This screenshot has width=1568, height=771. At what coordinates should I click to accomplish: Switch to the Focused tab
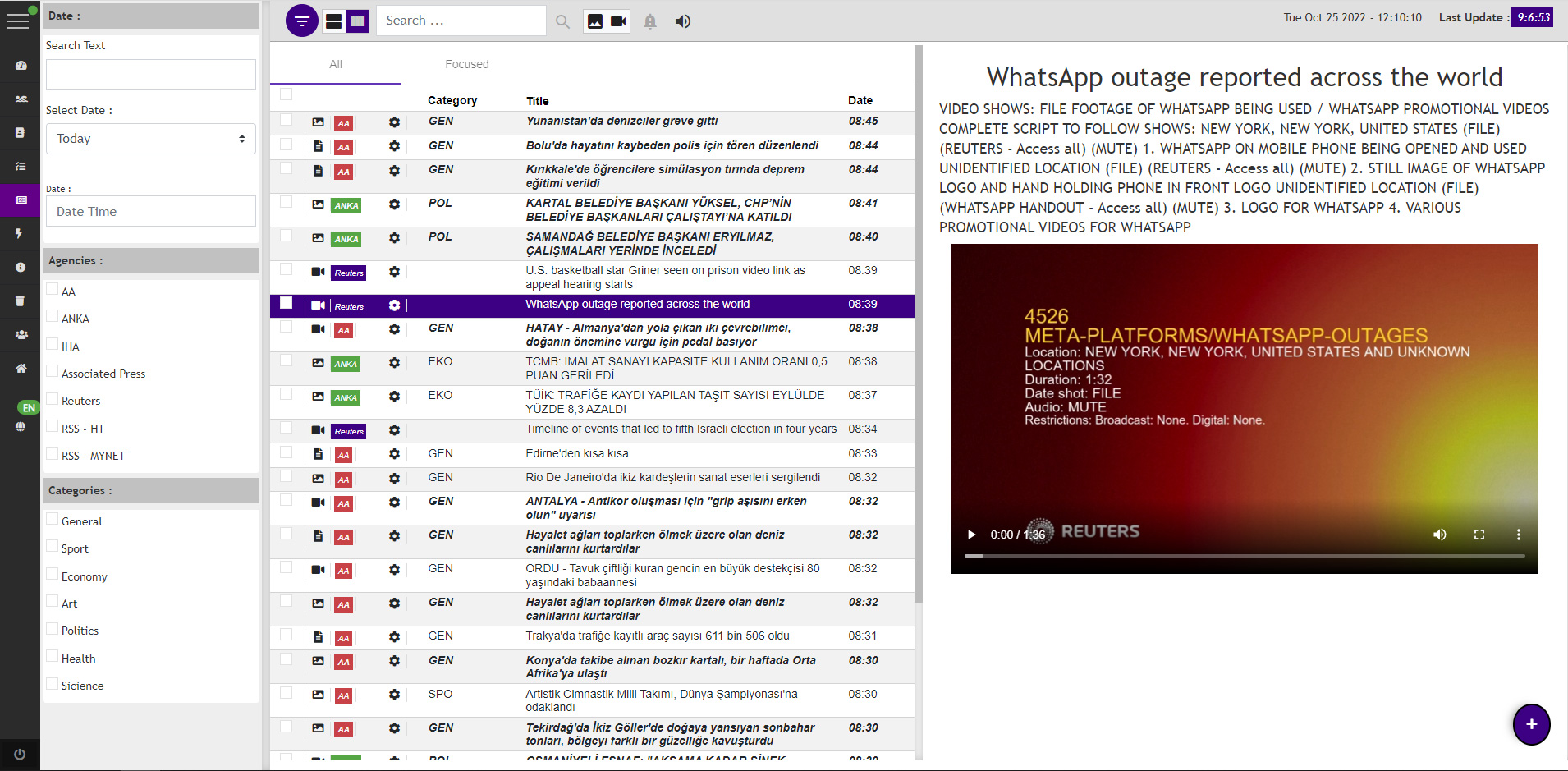[x=467, y=64]
